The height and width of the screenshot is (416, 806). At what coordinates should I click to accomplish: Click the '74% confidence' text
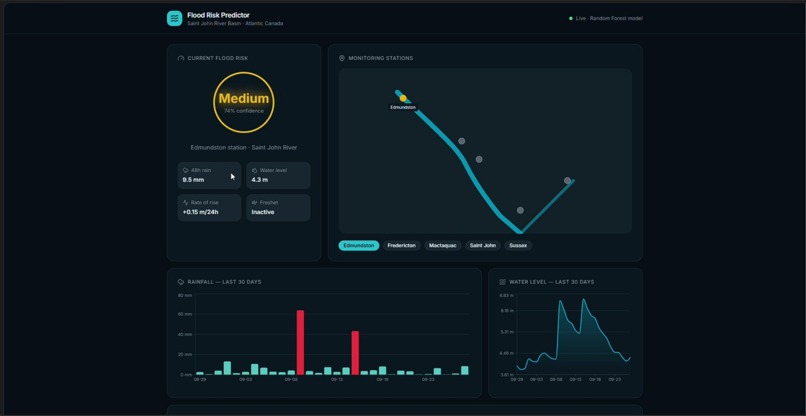coord(244,111)
